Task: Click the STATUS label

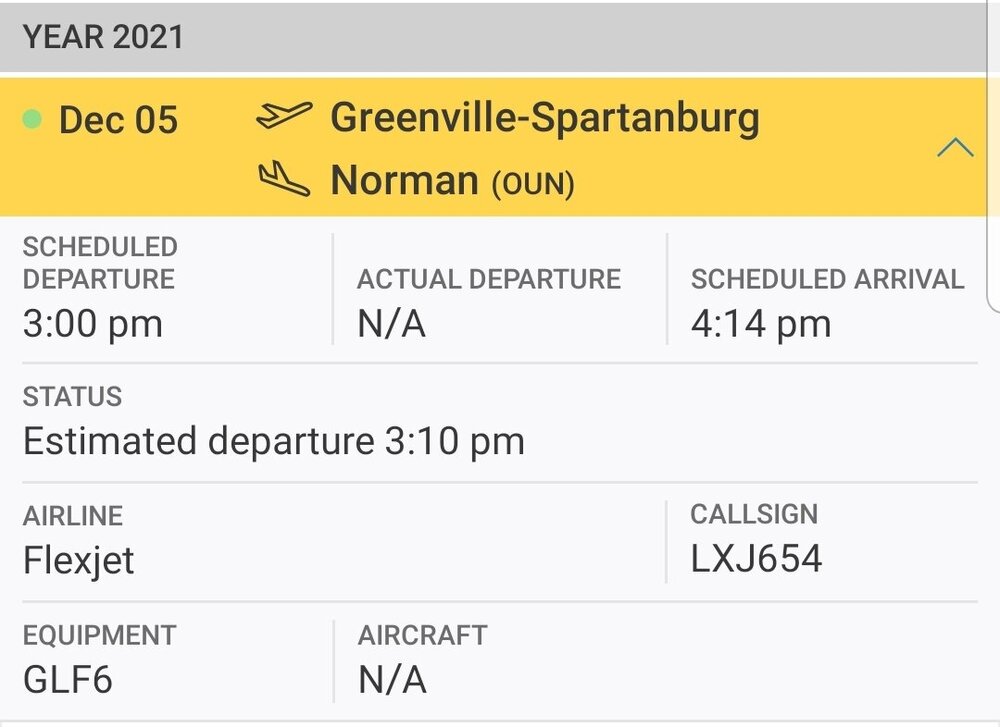Action: tap(72, 397)
